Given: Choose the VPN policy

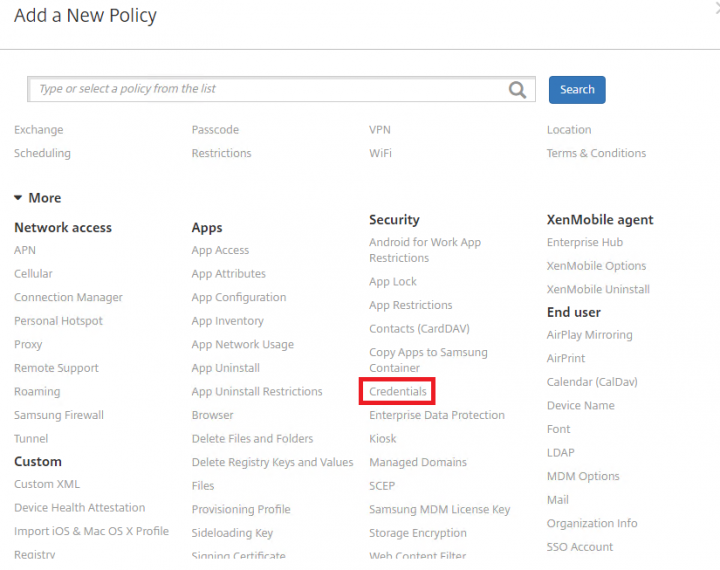Looking at the screenshot, I should pyautogui.click(x=380, y=130).
